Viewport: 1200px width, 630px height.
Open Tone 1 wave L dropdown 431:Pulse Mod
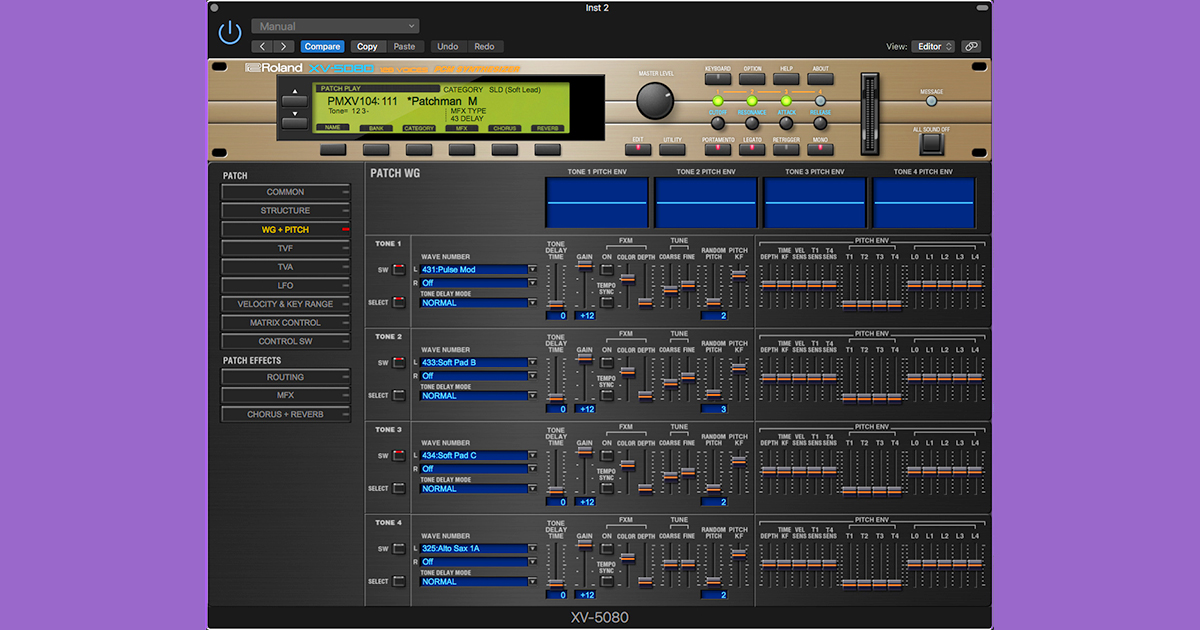479,270
